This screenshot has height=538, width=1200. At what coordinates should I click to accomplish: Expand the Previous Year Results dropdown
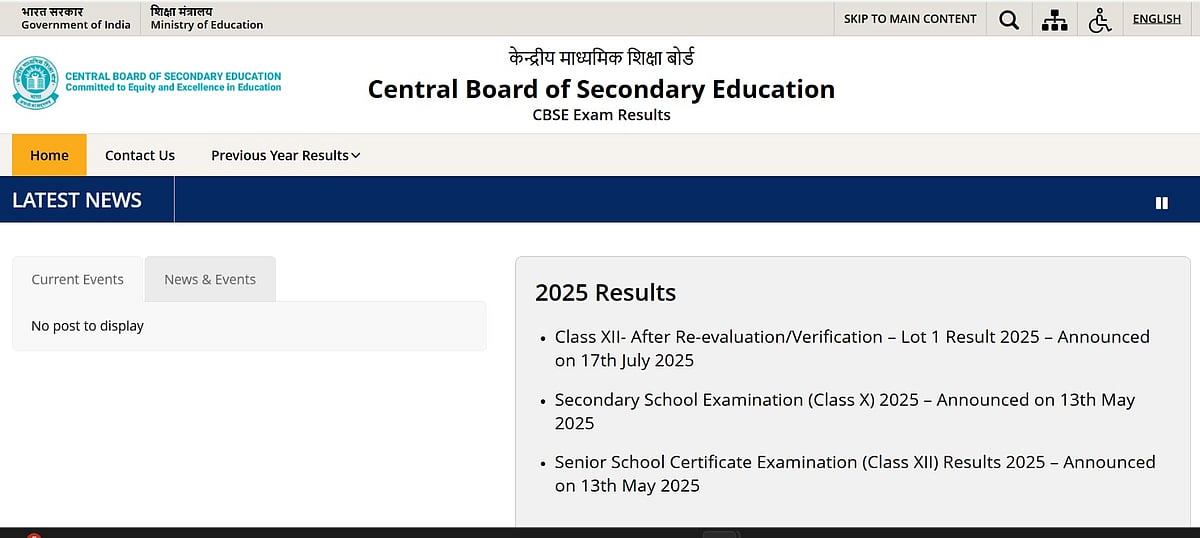(285, 155)
